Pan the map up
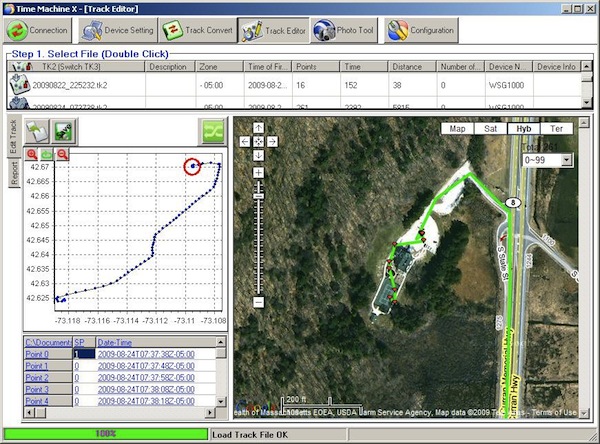Screen dimensions: 600x444 [259, 128]
